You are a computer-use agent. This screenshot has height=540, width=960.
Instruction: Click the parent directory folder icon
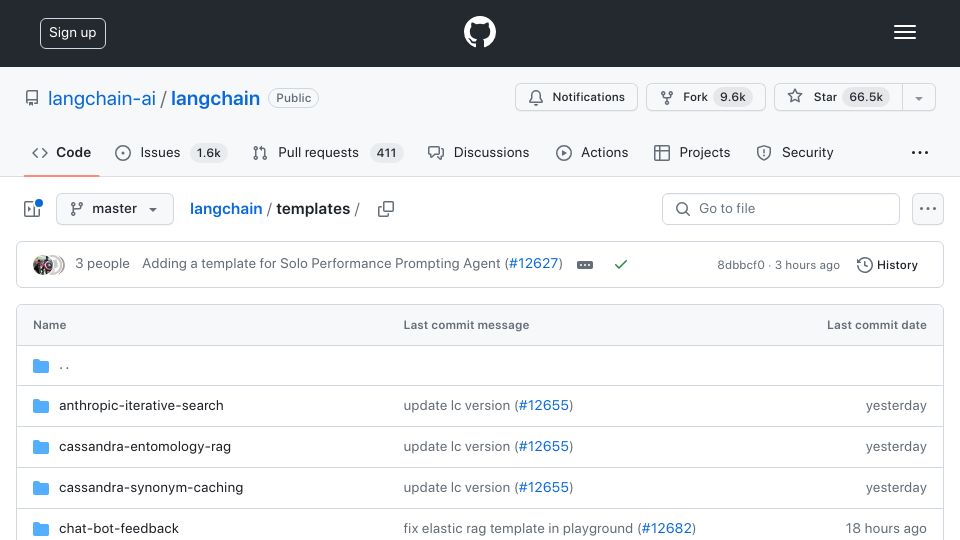41,366
